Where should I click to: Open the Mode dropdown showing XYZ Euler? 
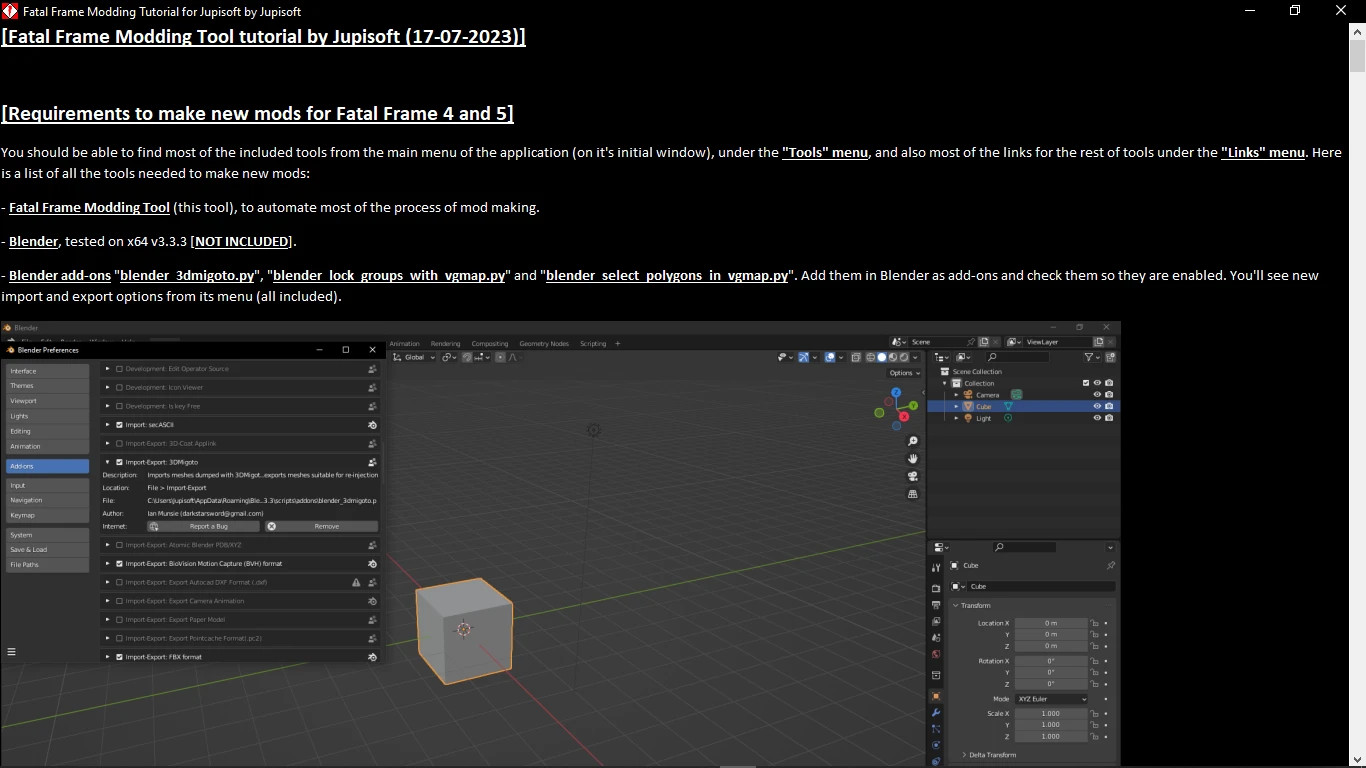click(x=1051, y=698)
